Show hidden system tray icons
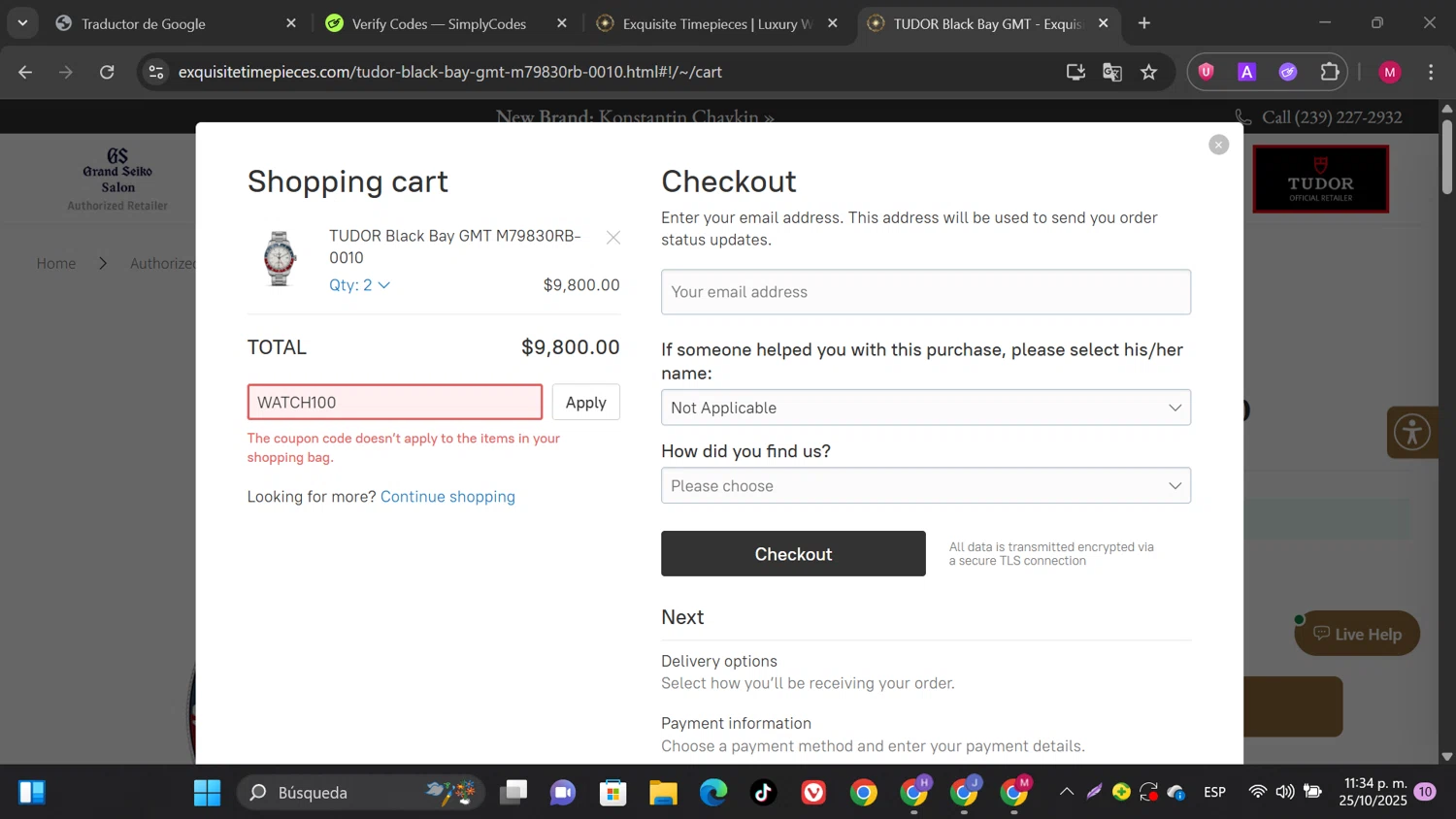 (1067, 792)
